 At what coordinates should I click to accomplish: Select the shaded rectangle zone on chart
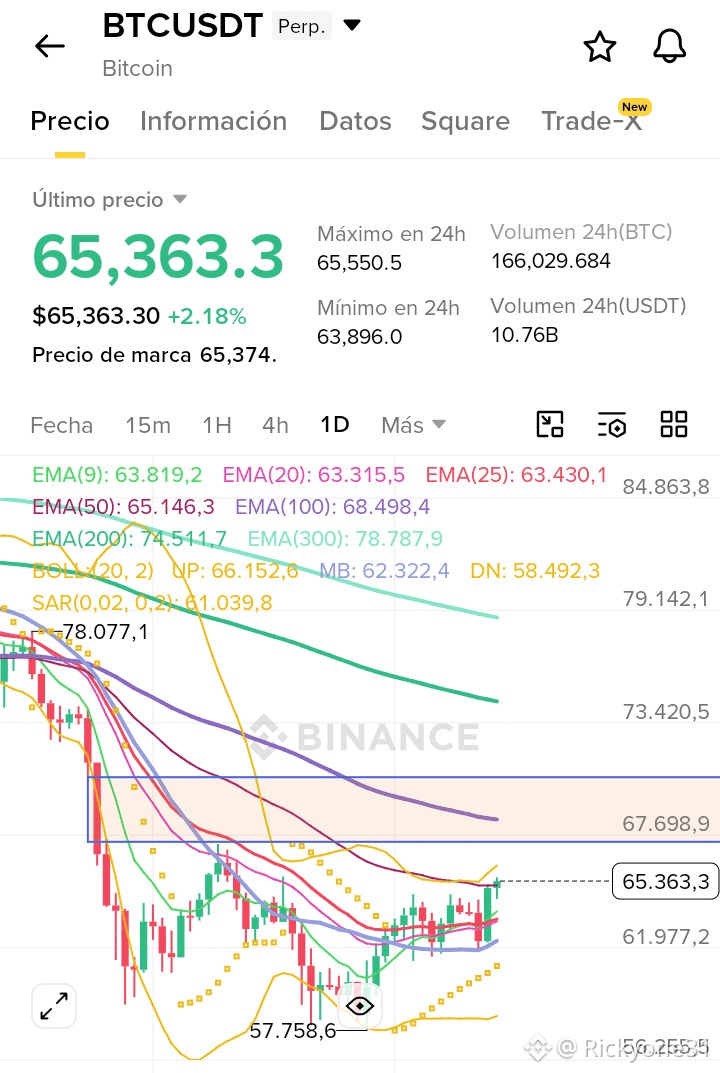404,810
